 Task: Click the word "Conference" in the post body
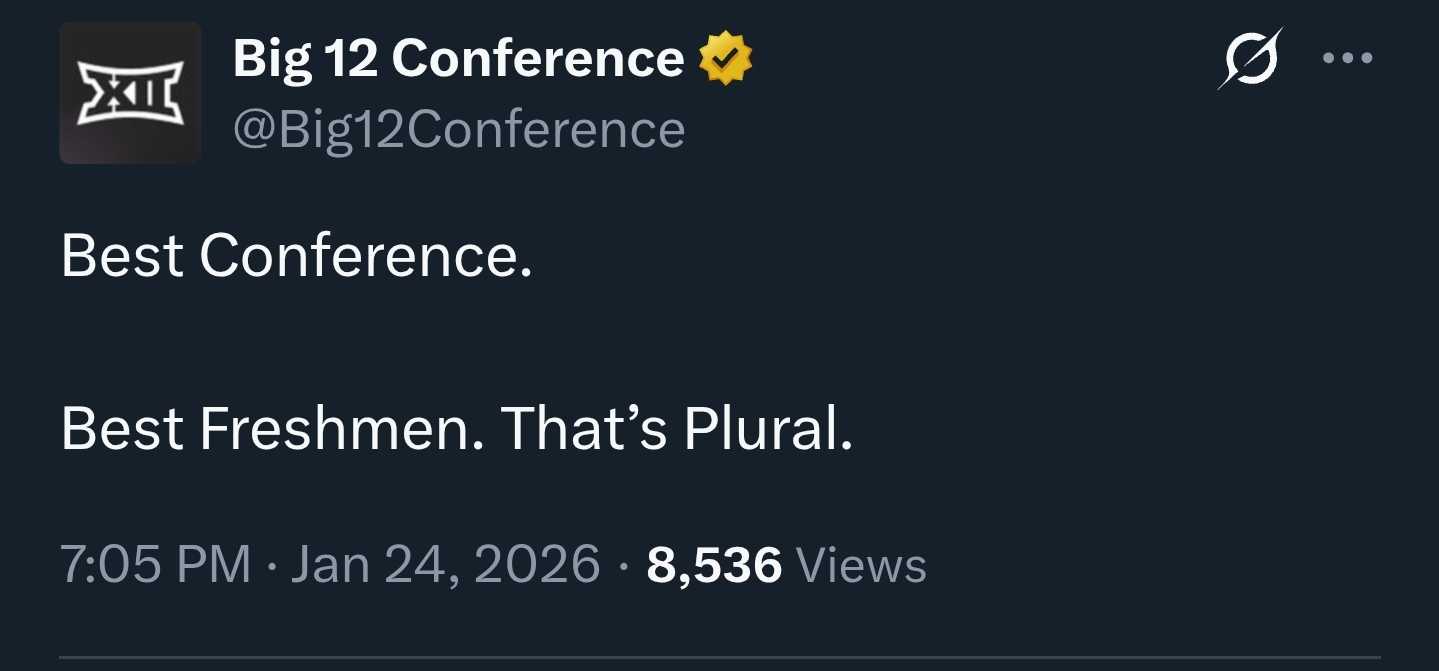click(x=360, y=256)
